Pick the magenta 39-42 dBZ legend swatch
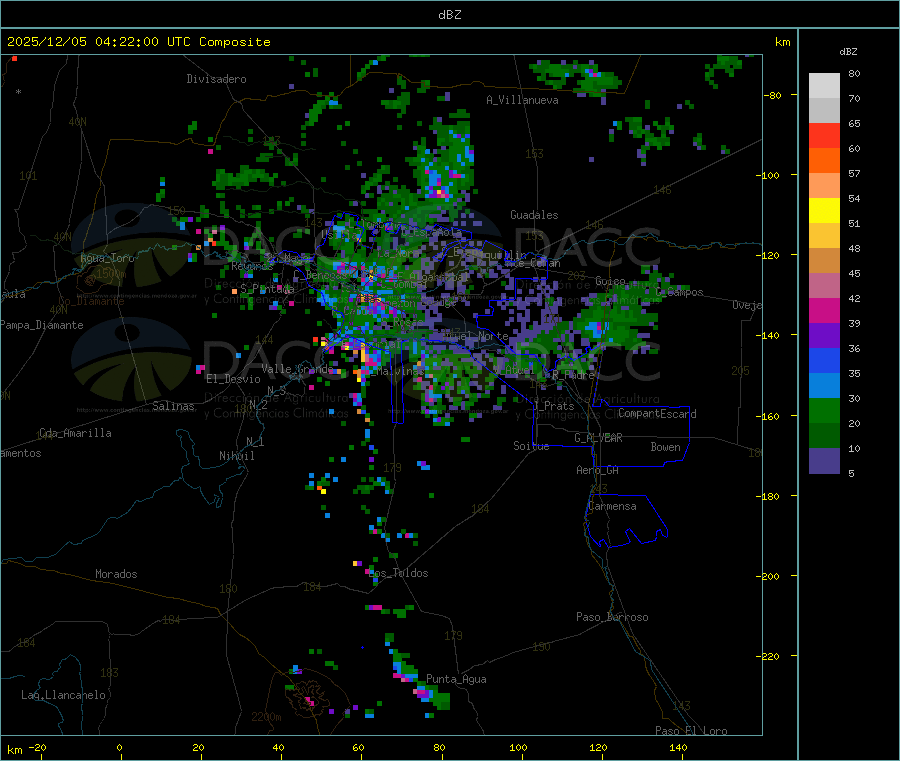 824,310
